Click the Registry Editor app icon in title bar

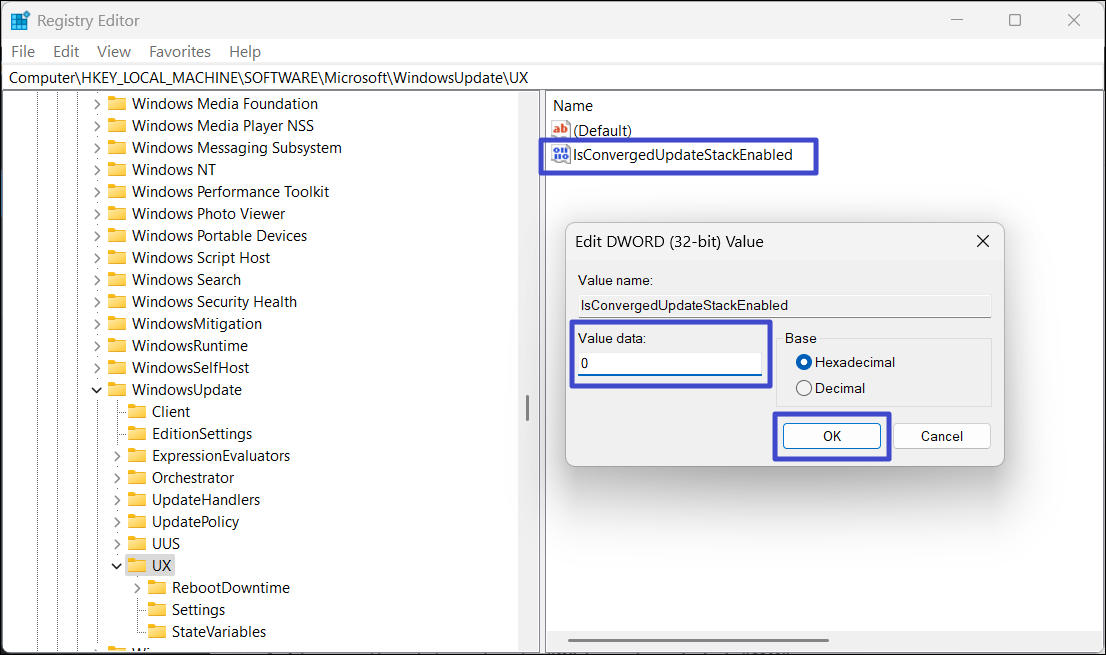[x=20, y=20]
